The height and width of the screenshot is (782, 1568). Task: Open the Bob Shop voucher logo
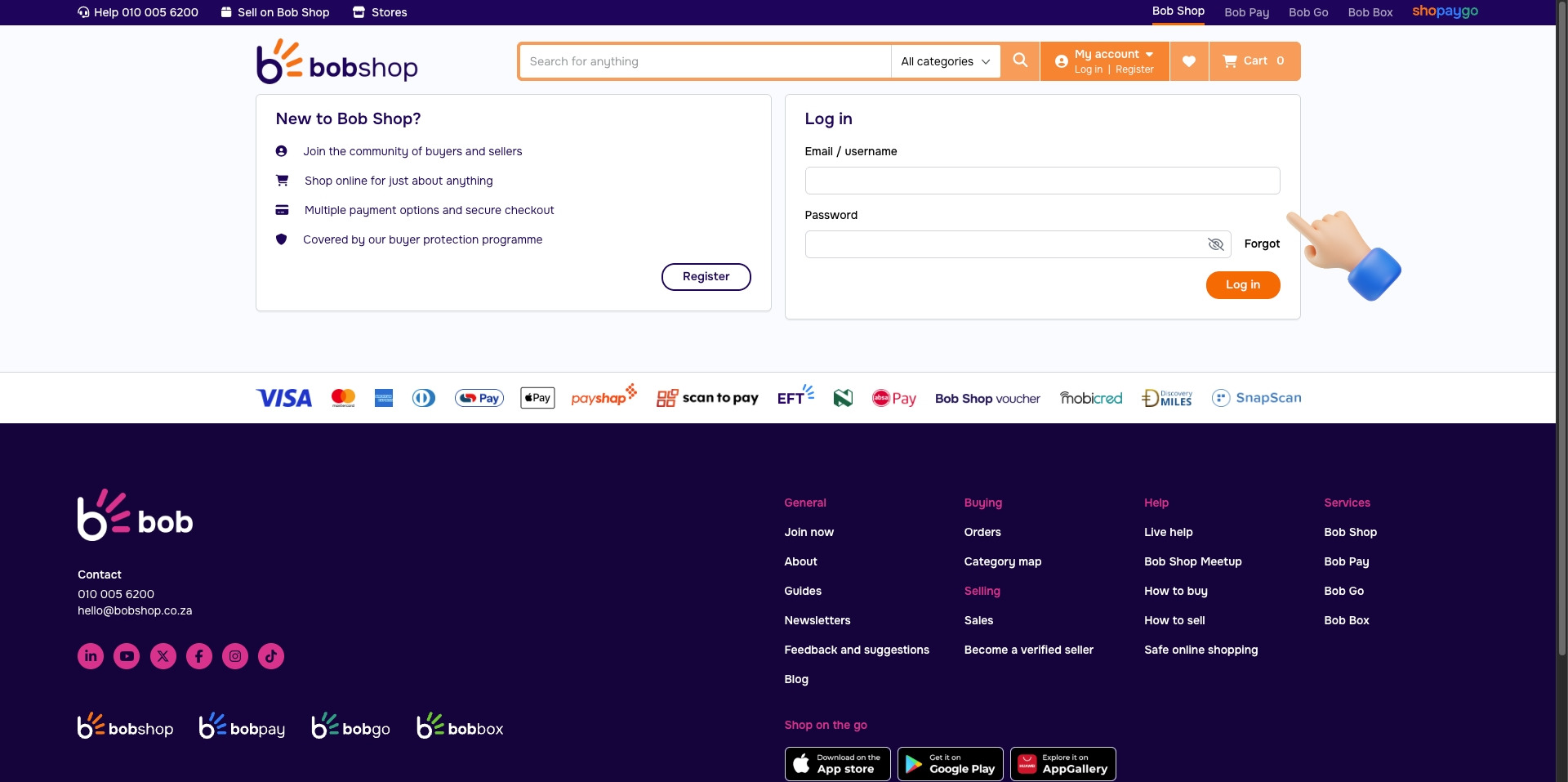(987, 399)
